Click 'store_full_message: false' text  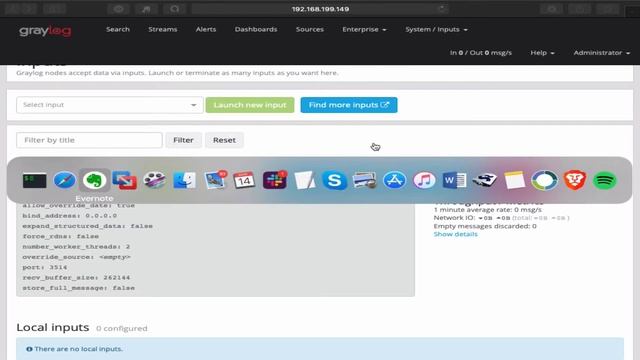pyautogui.click(x=78, y=288)
